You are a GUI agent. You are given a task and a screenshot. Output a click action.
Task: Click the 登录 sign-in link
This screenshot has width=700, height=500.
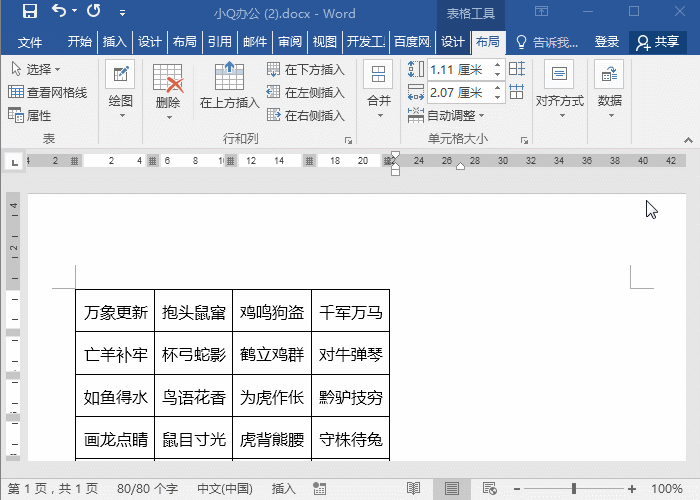point(607,42)
